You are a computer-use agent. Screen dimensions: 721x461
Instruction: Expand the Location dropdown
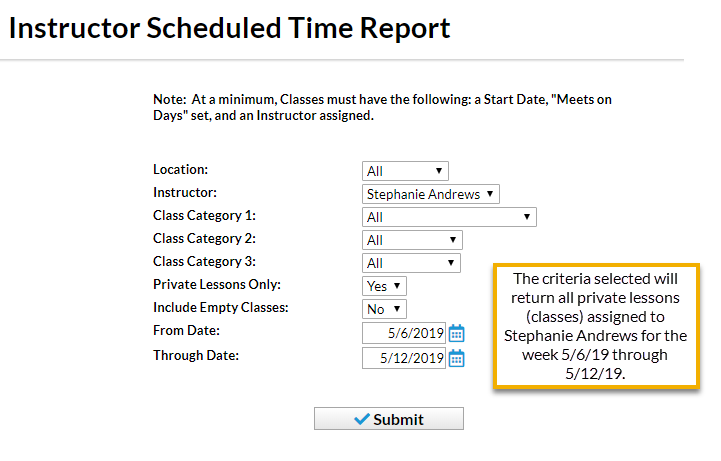pyautogui.click(x=405, y=171)
